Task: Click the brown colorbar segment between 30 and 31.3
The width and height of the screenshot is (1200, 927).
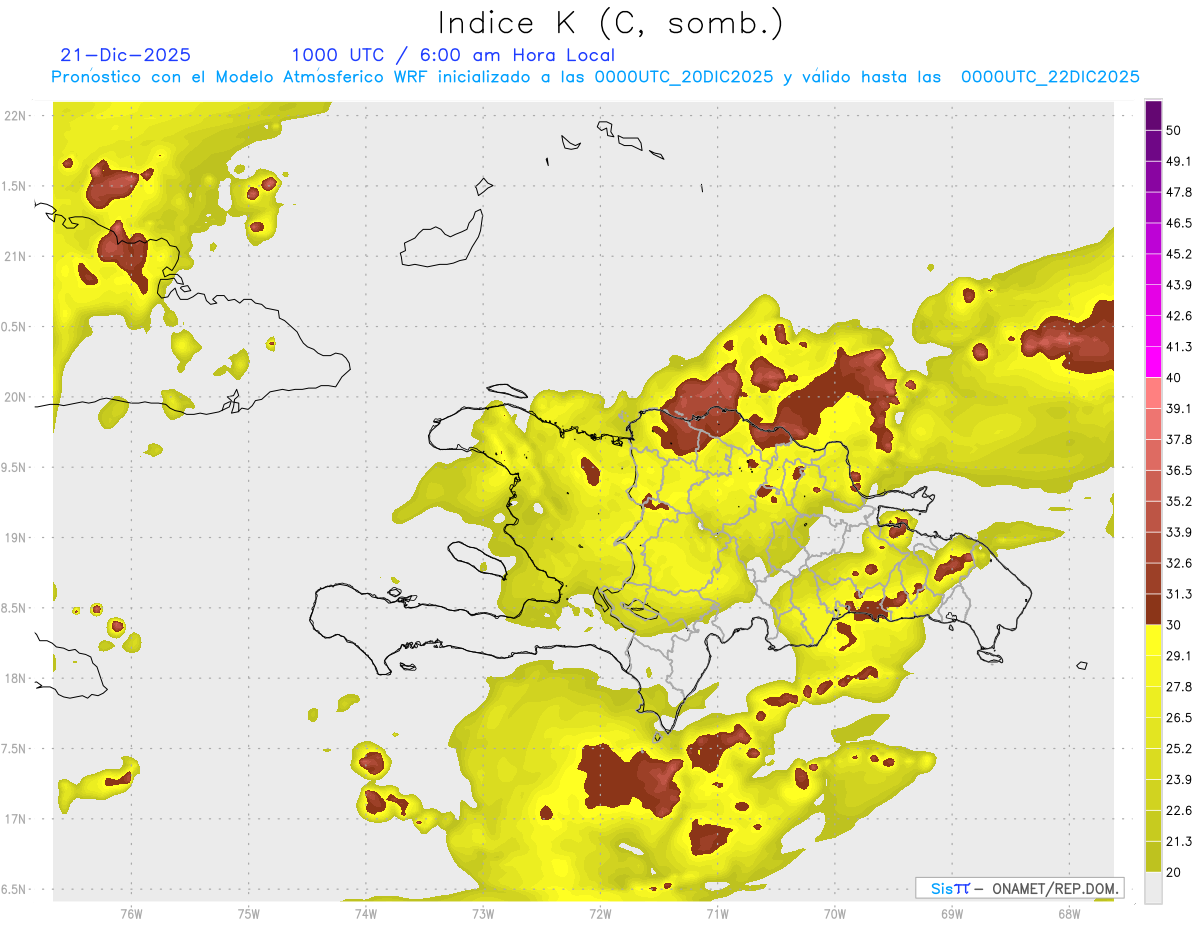Action: click(x=1154, y=610)
